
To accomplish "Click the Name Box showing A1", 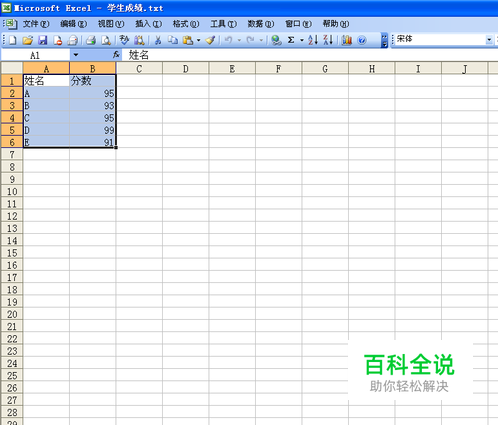I will pos(35,55).
